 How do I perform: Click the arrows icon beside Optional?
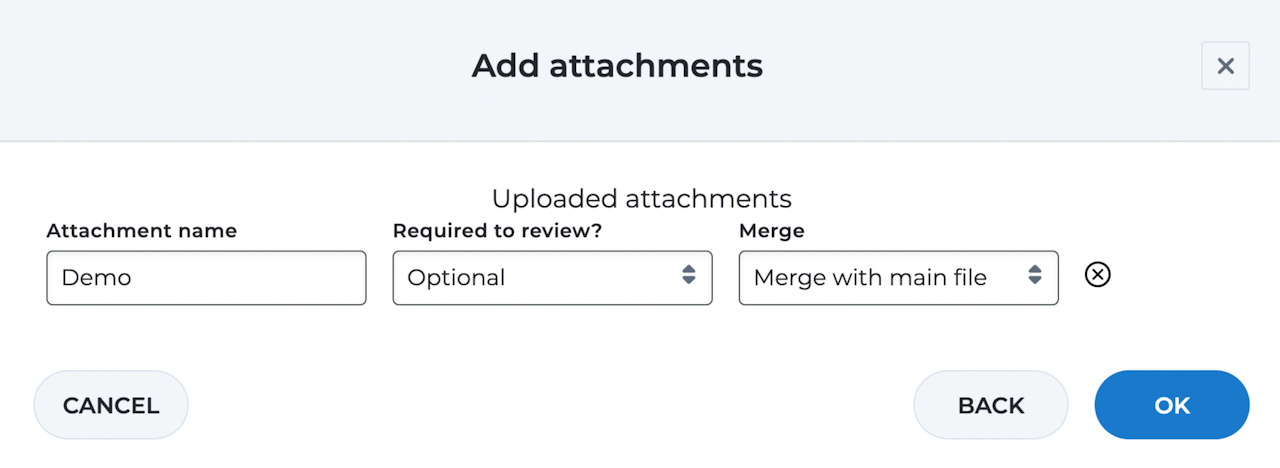click(x=689, y=275)
